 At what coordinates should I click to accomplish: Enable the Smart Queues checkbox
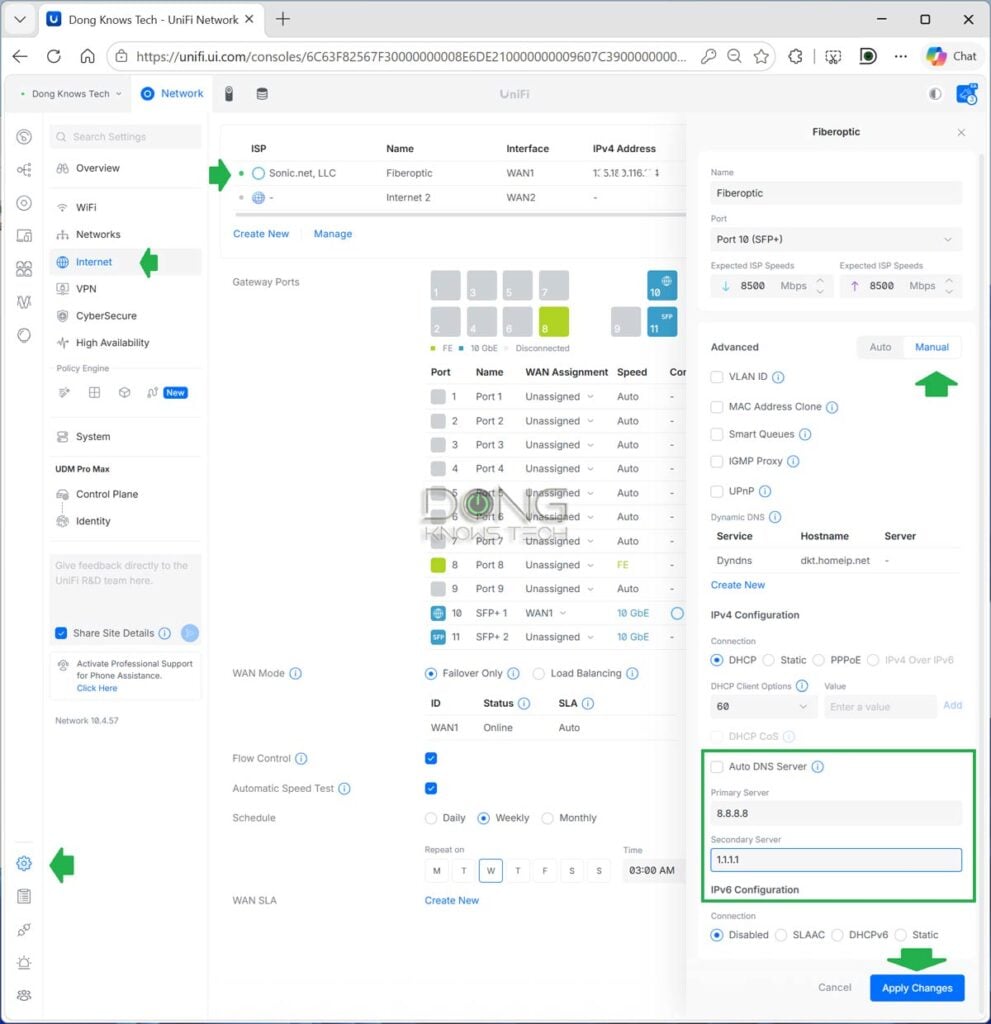click(x=717, y=434)
